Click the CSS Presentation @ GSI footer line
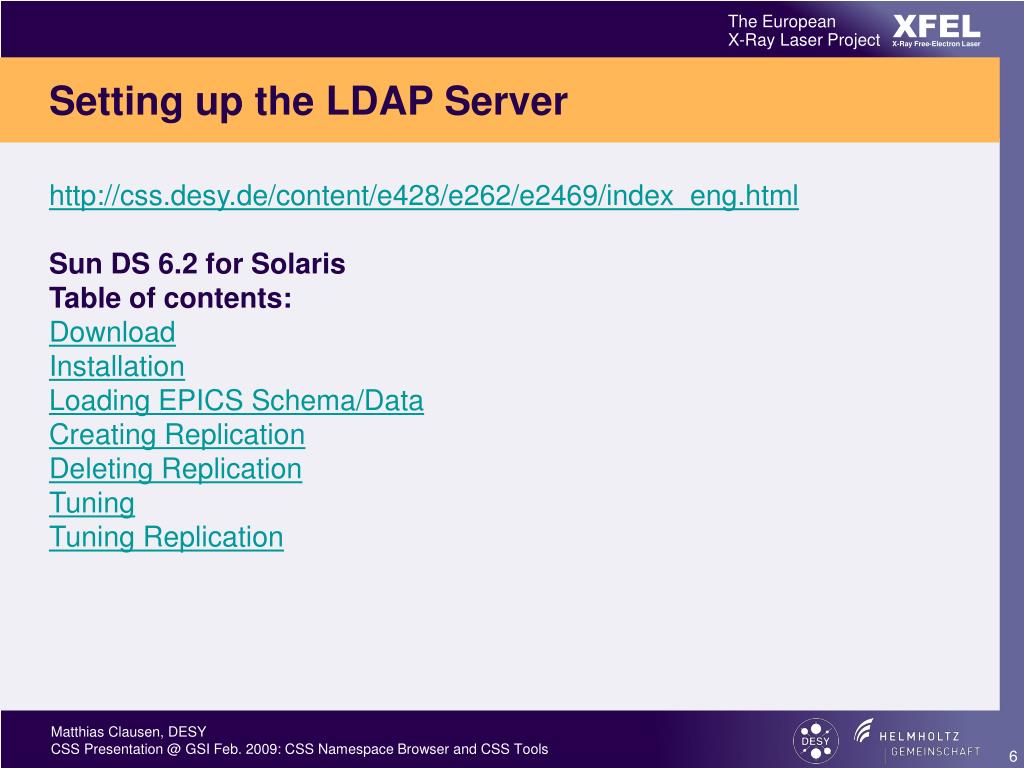The image size is (1024, 768). [300, 749]
